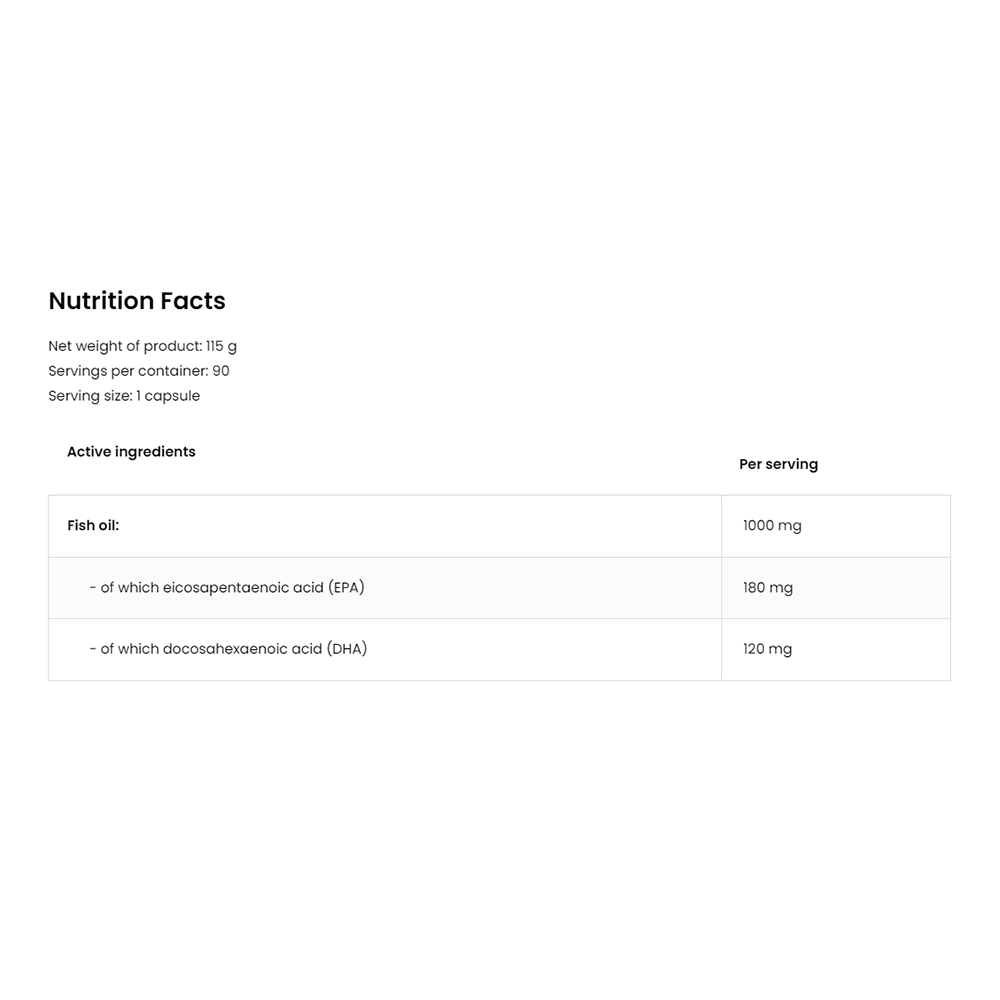1000x1000 pixels.
Task: Select the docosahexaenoic acid (DHA) row
Action: click(228, 649)
